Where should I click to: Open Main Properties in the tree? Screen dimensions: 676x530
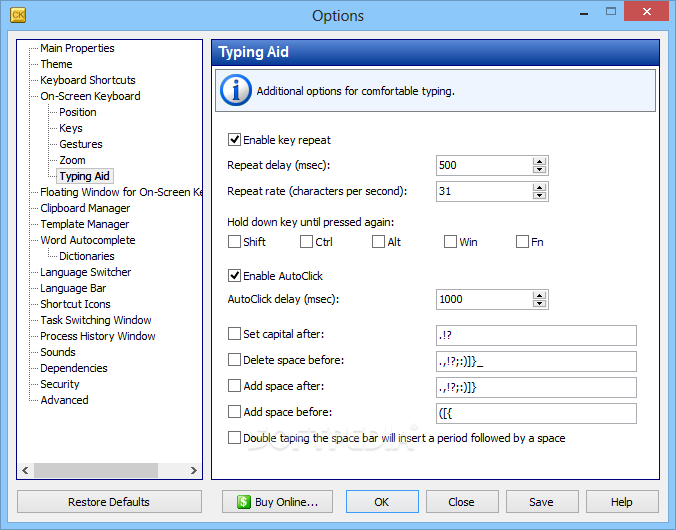pos(77,48)
